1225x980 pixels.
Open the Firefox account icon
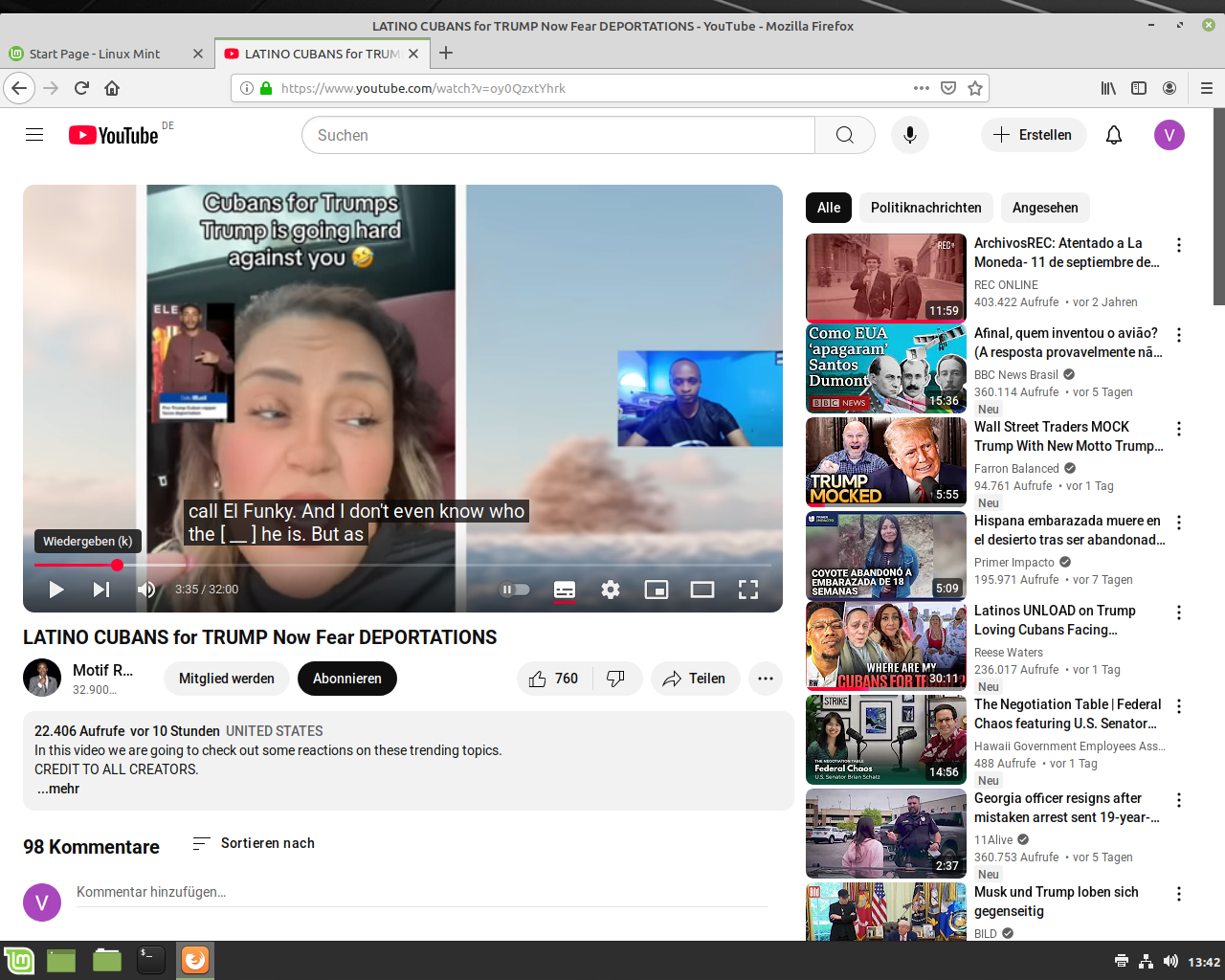[1169, 88]
